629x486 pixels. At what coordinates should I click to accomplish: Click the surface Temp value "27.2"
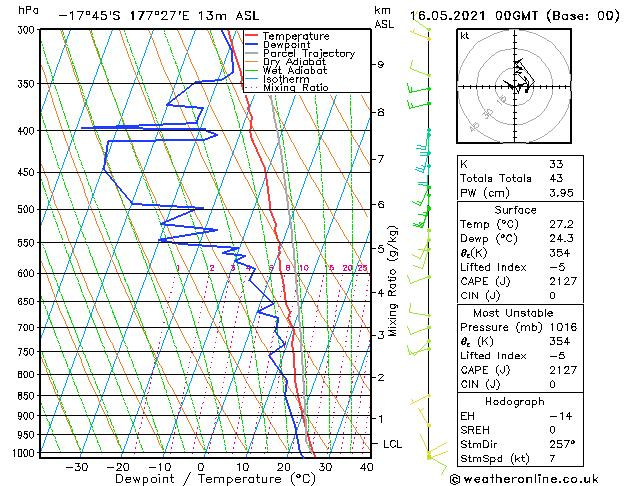click(561, 225)
